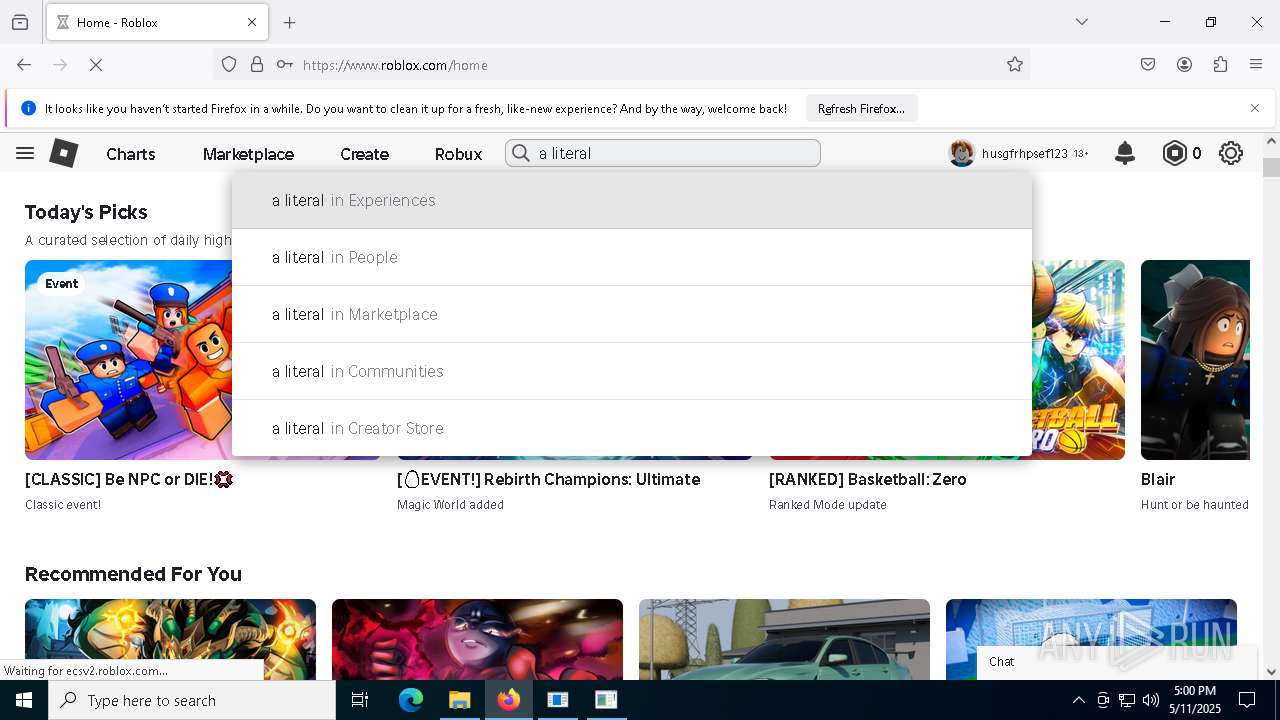This screenshot has width=1280, height=720.
Task: Open the volume icon in system tray
Action: pyautogui.click(x=1151, y=700)
